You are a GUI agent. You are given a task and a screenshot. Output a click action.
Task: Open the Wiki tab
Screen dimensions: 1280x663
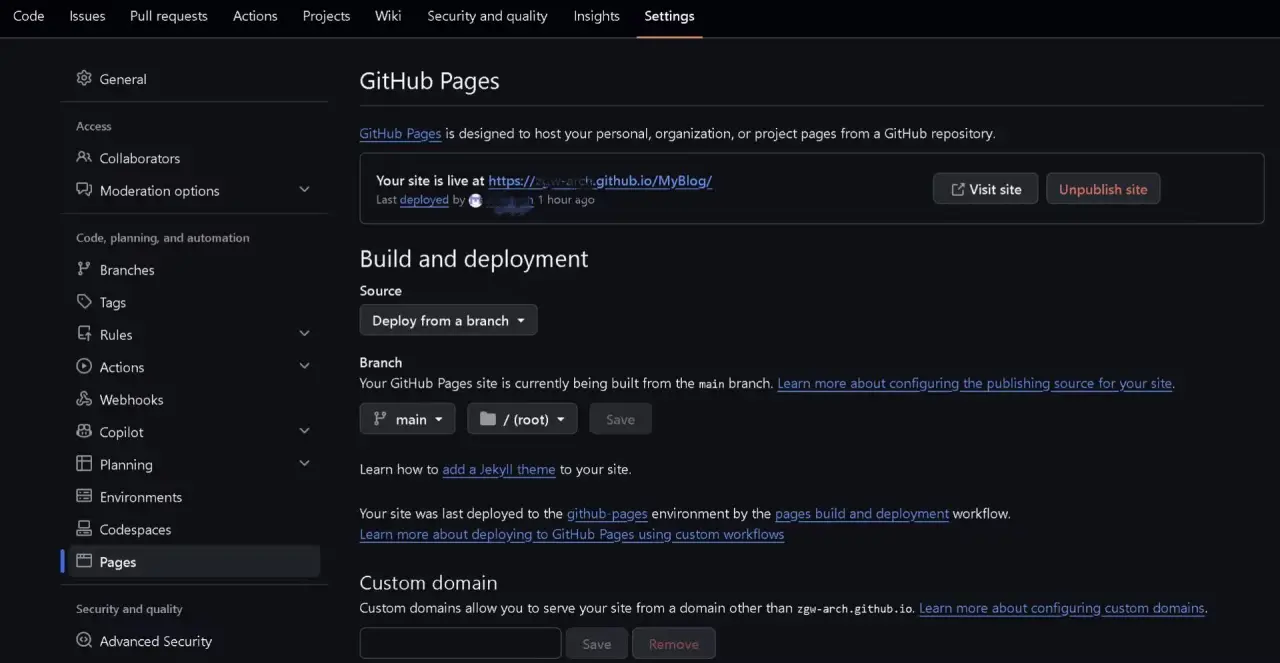click(388, 16)
